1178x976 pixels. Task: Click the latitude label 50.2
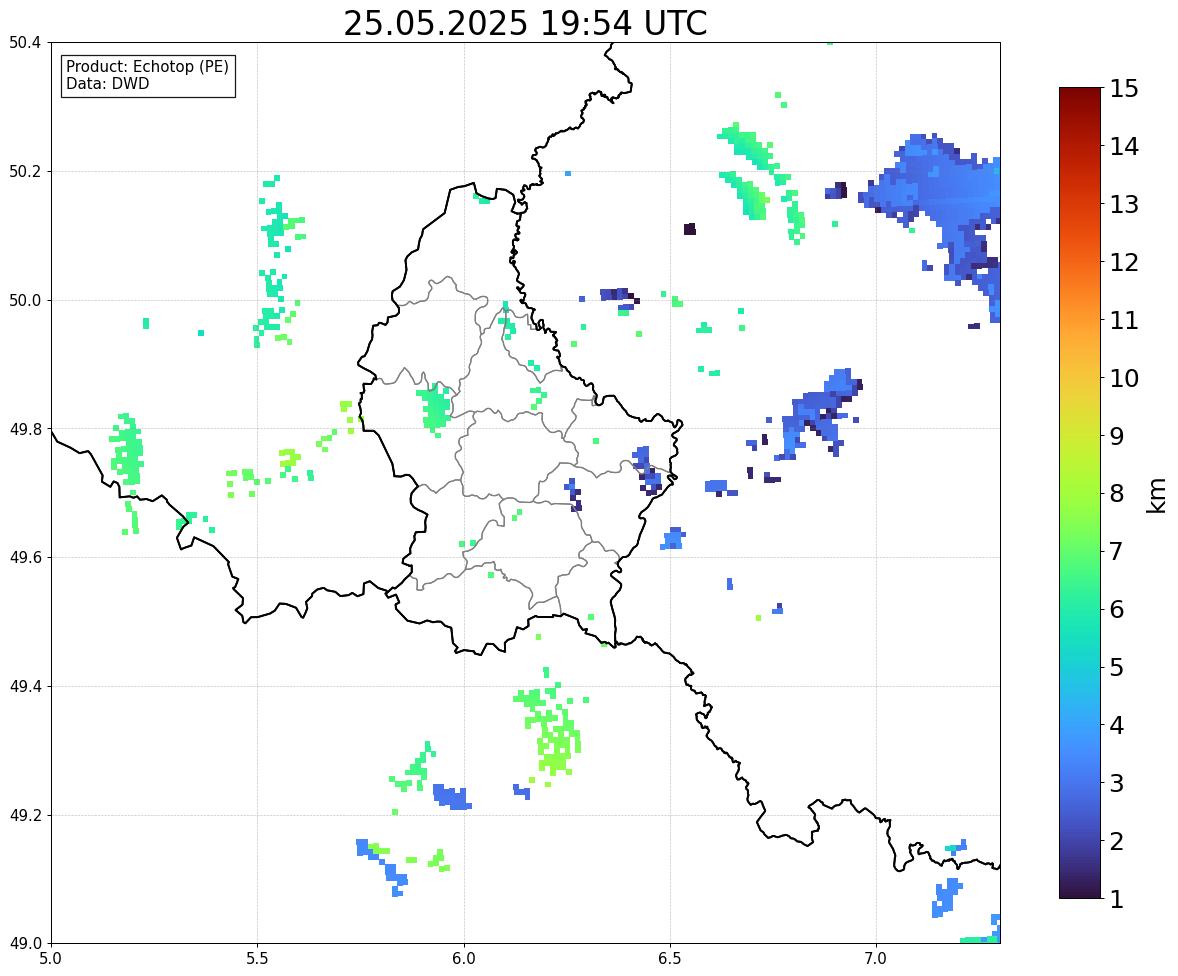[x=25, y=172]
